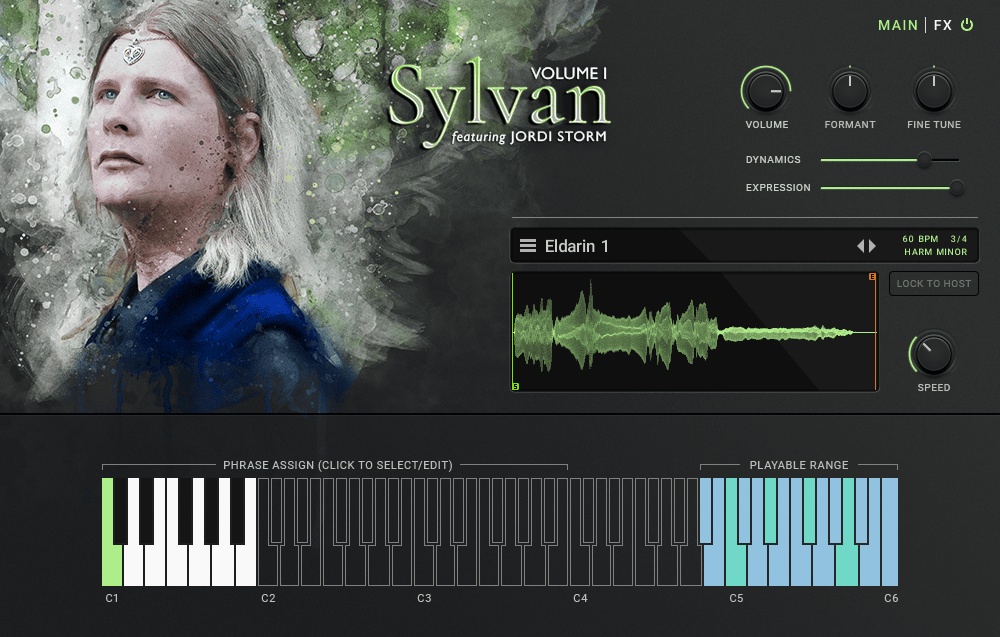This screenshot has width=1000, height=637.
Task: Click the Dynamics slider handle
Action: pos(925,160)
